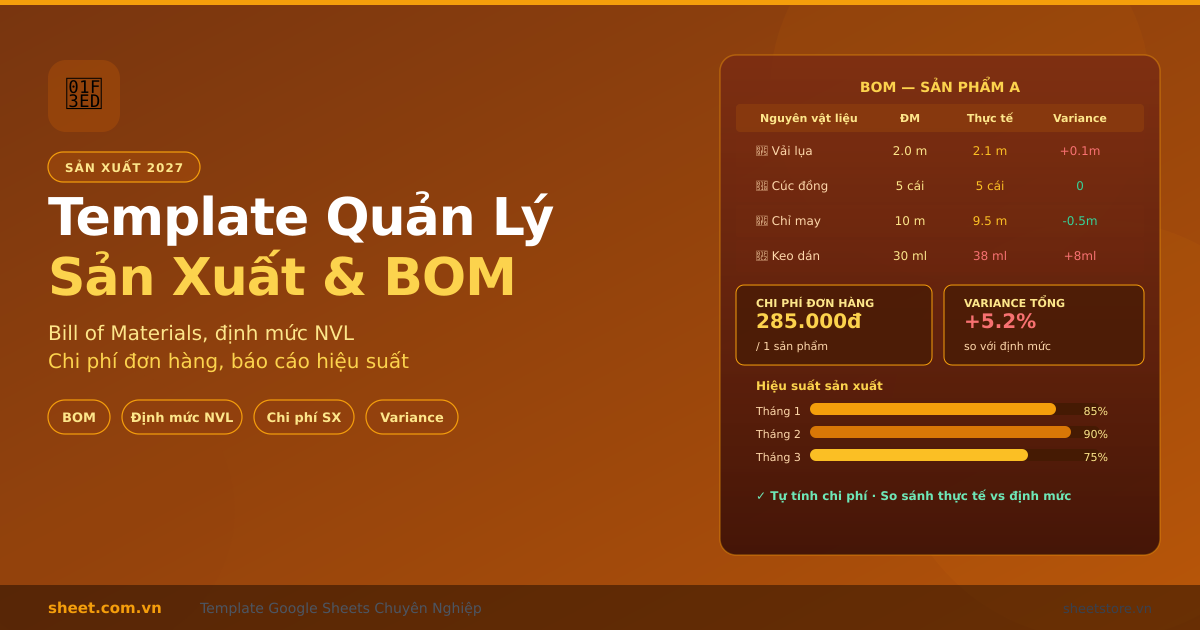Click the icon next to Cúc đồng

tap(762, 186)
